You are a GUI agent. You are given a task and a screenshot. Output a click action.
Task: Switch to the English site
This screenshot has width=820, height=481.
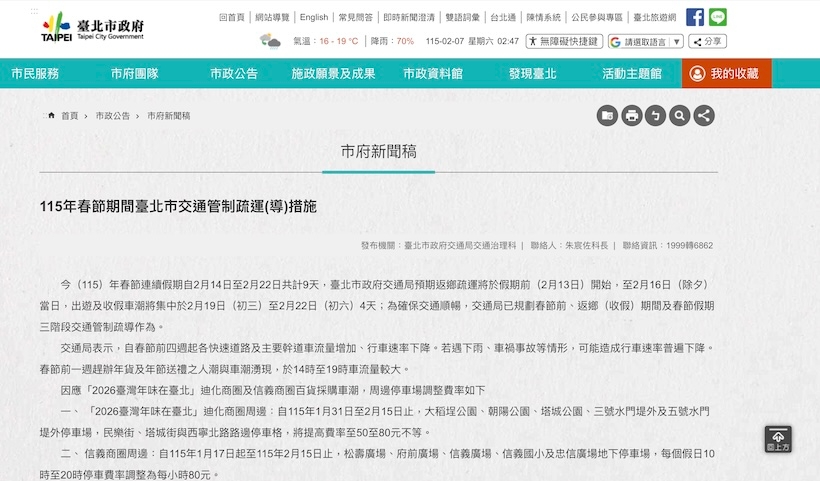pos(314,17)
